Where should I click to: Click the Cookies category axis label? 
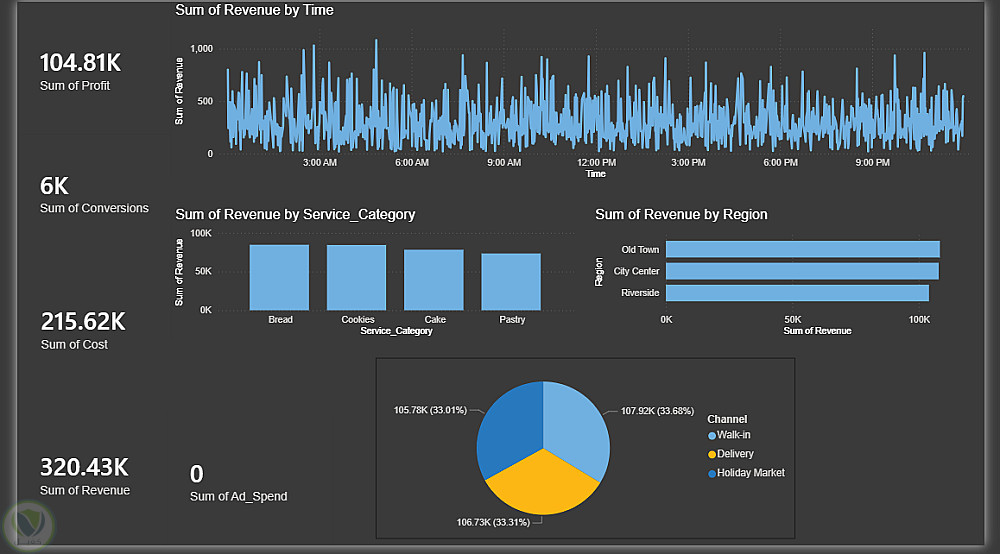358,319
